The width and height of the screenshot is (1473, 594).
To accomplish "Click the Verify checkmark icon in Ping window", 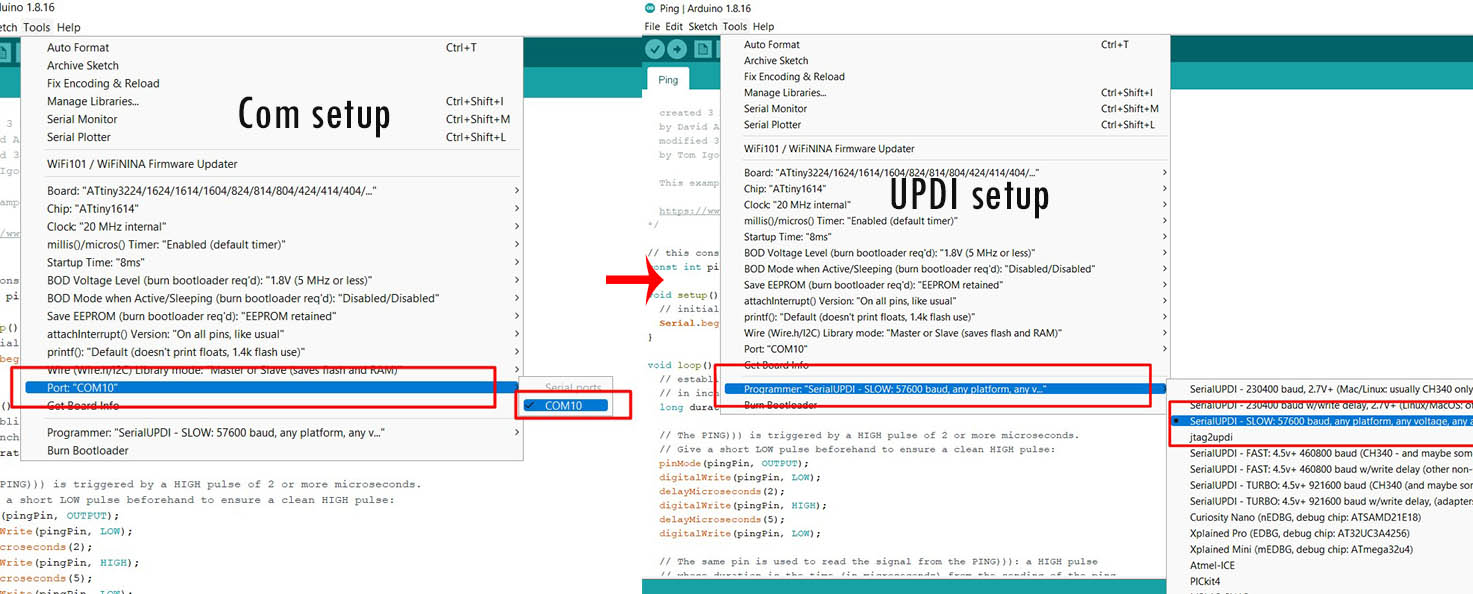I will tap(655, 49).
